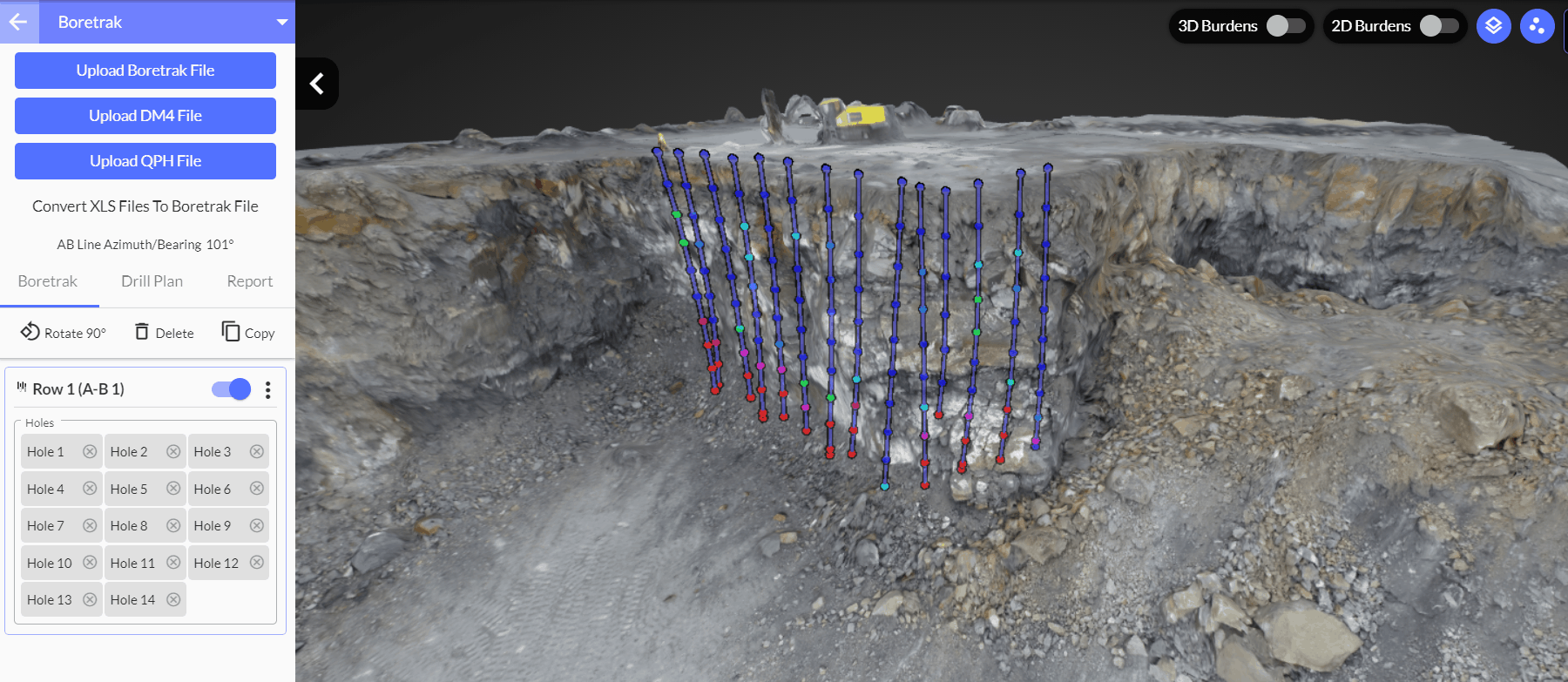Click the Row 1 (A-B 1) title
Viewport: 1568px width, 682px height.
78,389
